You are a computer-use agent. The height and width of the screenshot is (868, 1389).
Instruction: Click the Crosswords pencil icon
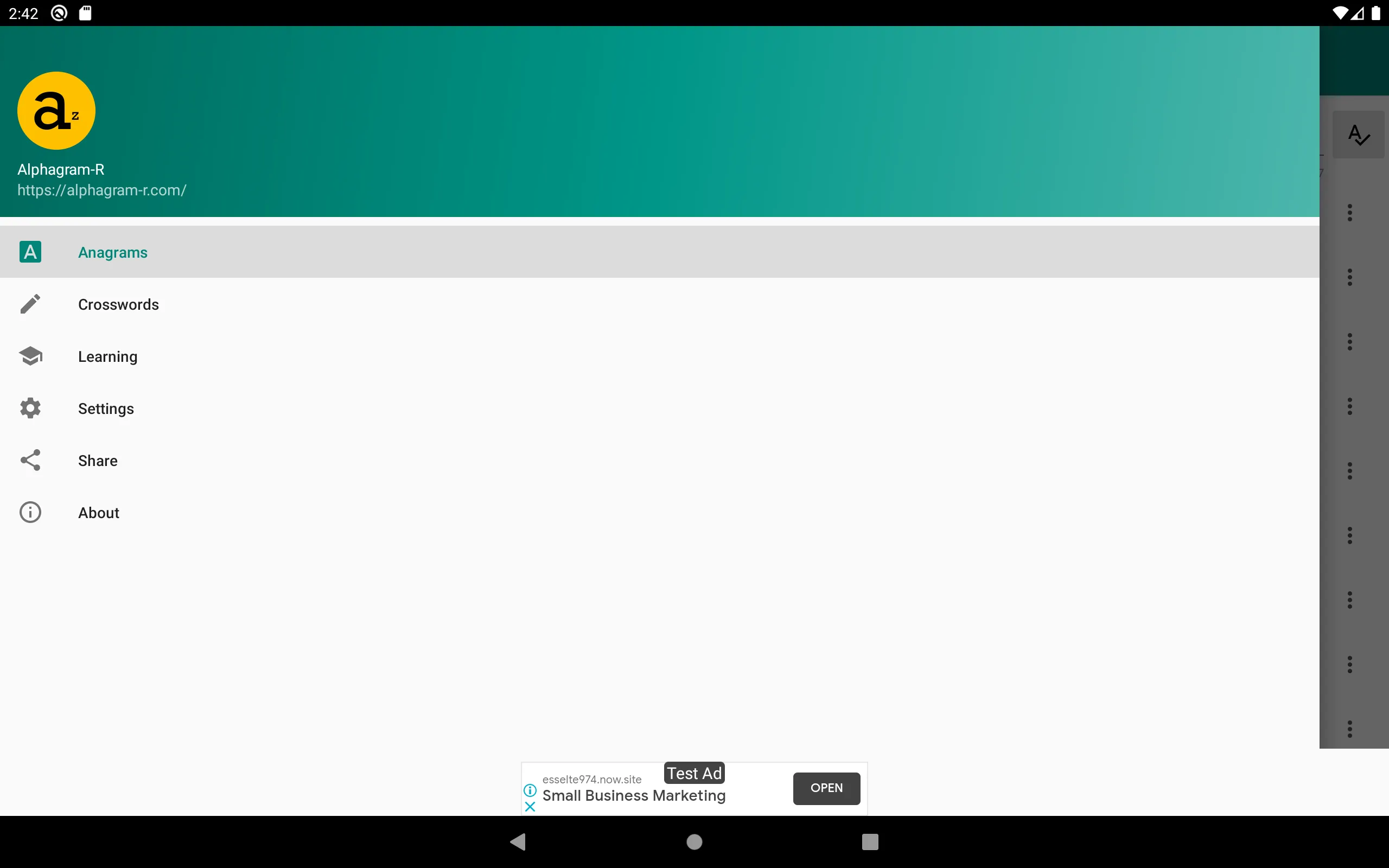click(30, 304)
